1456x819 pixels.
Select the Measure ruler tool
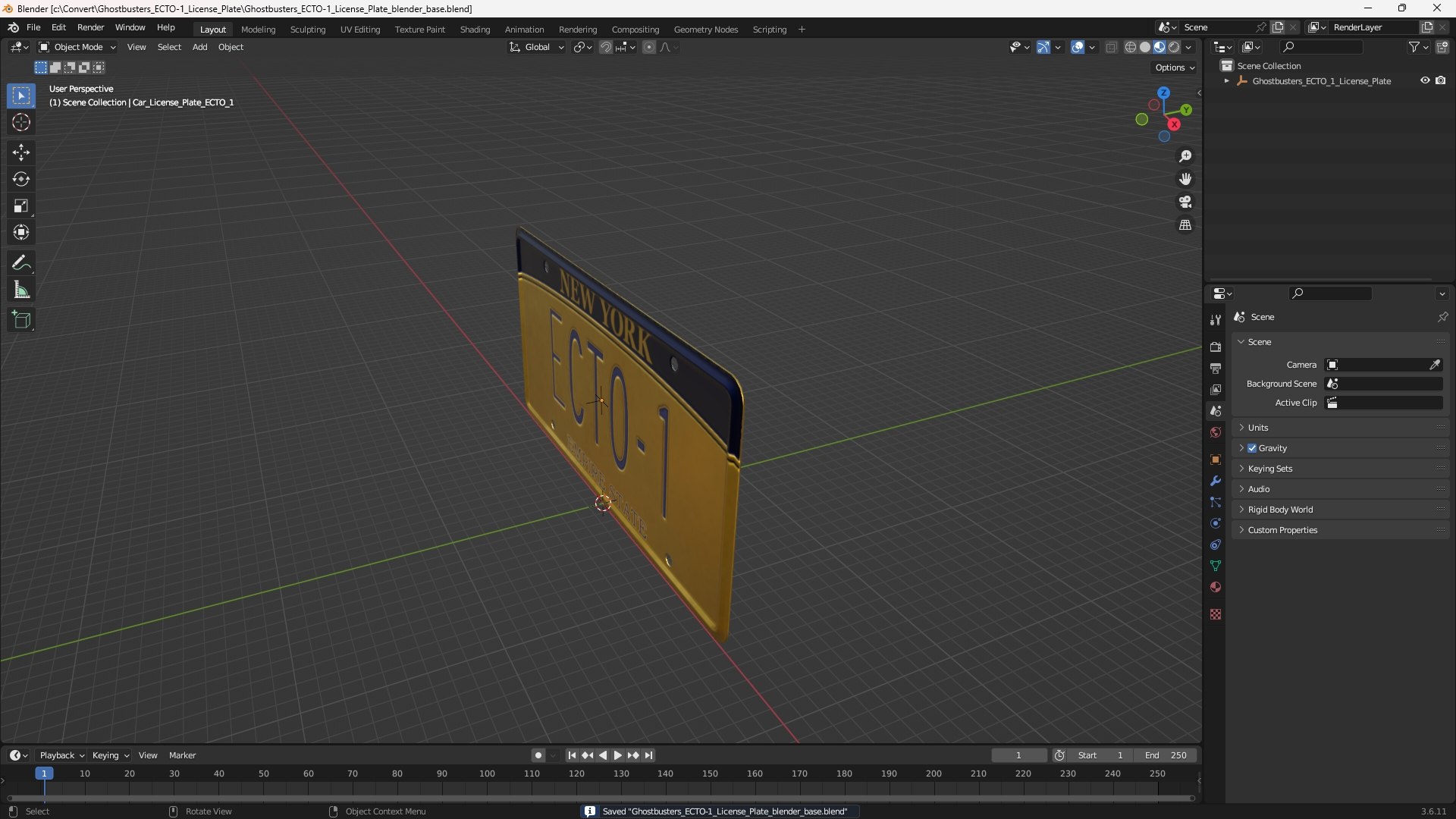[x=21, y=290]
